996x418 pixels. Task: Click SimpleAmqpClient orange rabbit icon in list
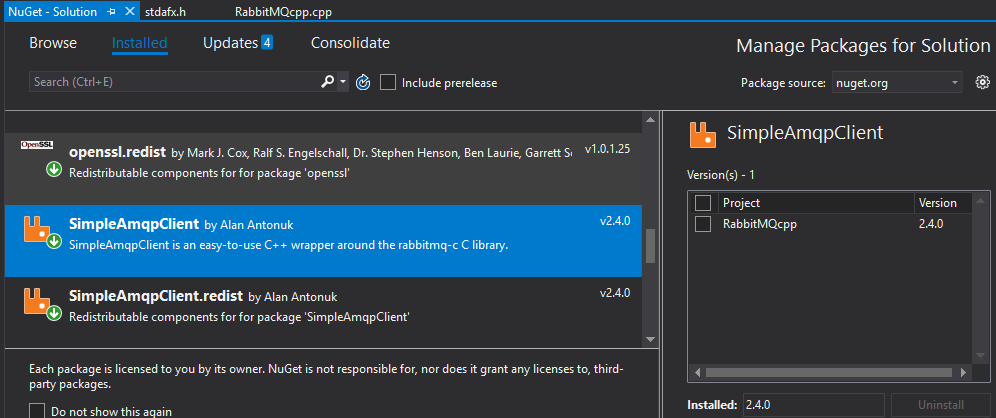click(37, 229)
